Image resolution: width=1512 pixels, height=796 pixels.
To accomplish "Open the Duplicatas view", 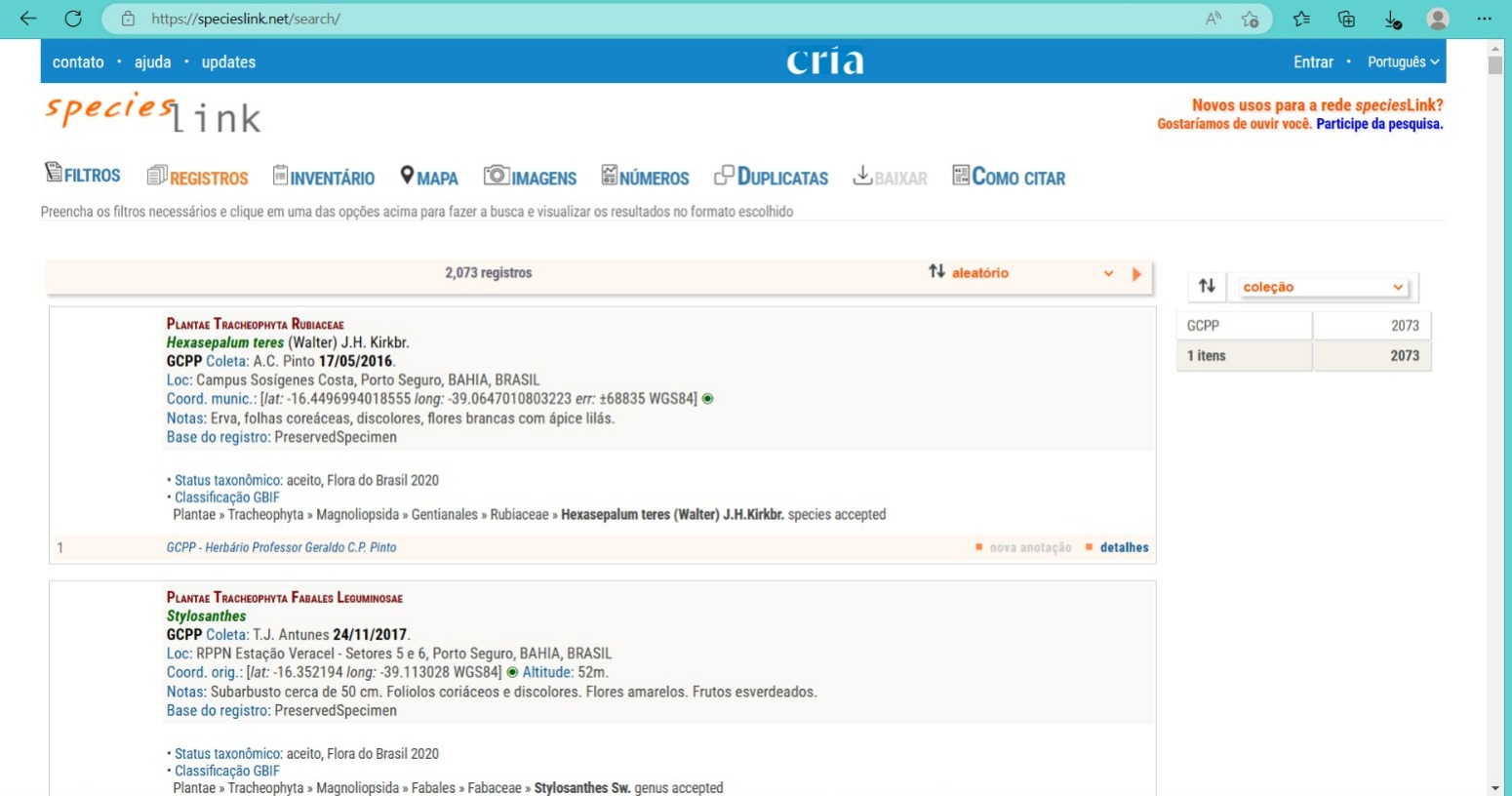I will pos(772,177).
